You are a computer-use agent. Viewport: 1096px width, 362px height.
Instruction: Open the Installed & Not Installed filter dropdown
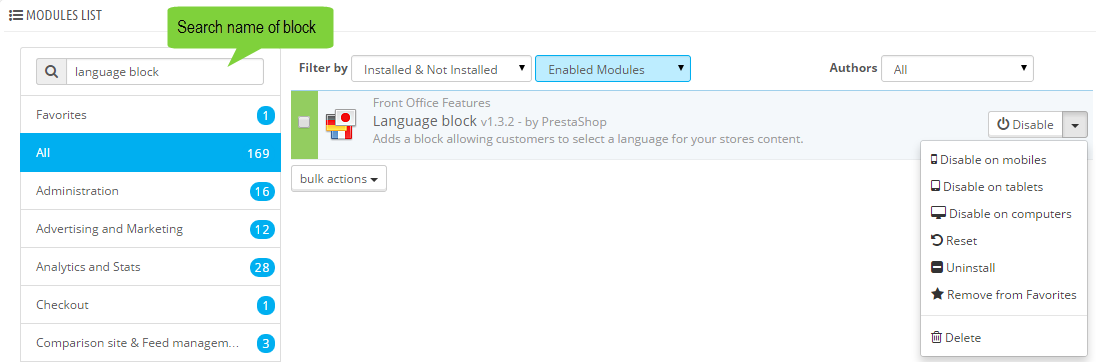click(x=441, y=69)
